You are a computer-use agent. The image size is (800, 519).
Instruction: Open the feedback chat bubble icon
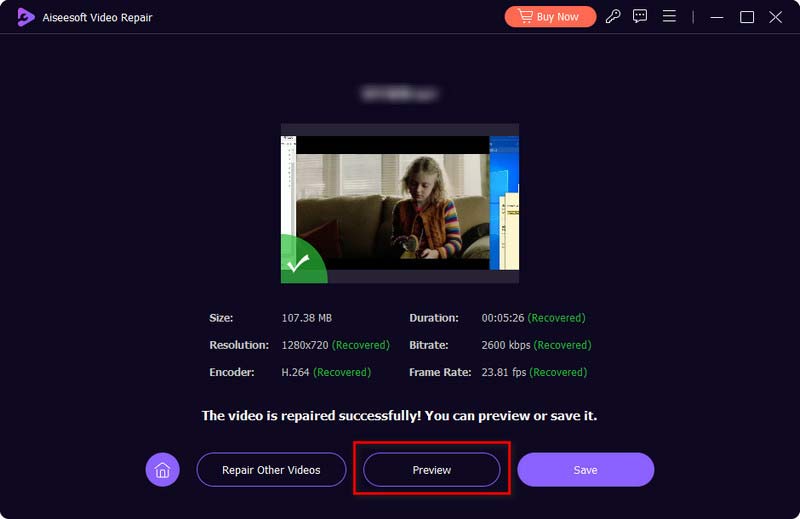coord(640,17)
